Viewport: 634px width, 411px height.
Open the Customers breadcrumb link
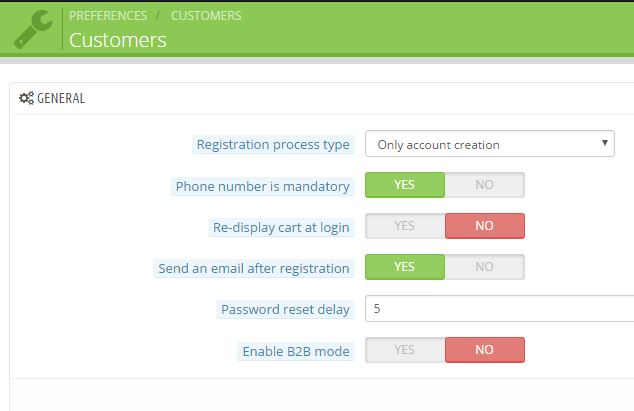tap(206, 16)
